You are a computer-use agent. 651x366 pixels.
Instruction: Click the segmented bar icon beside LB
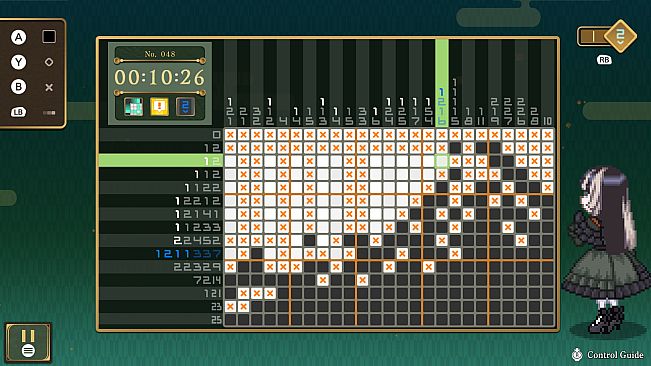point(49,112)
